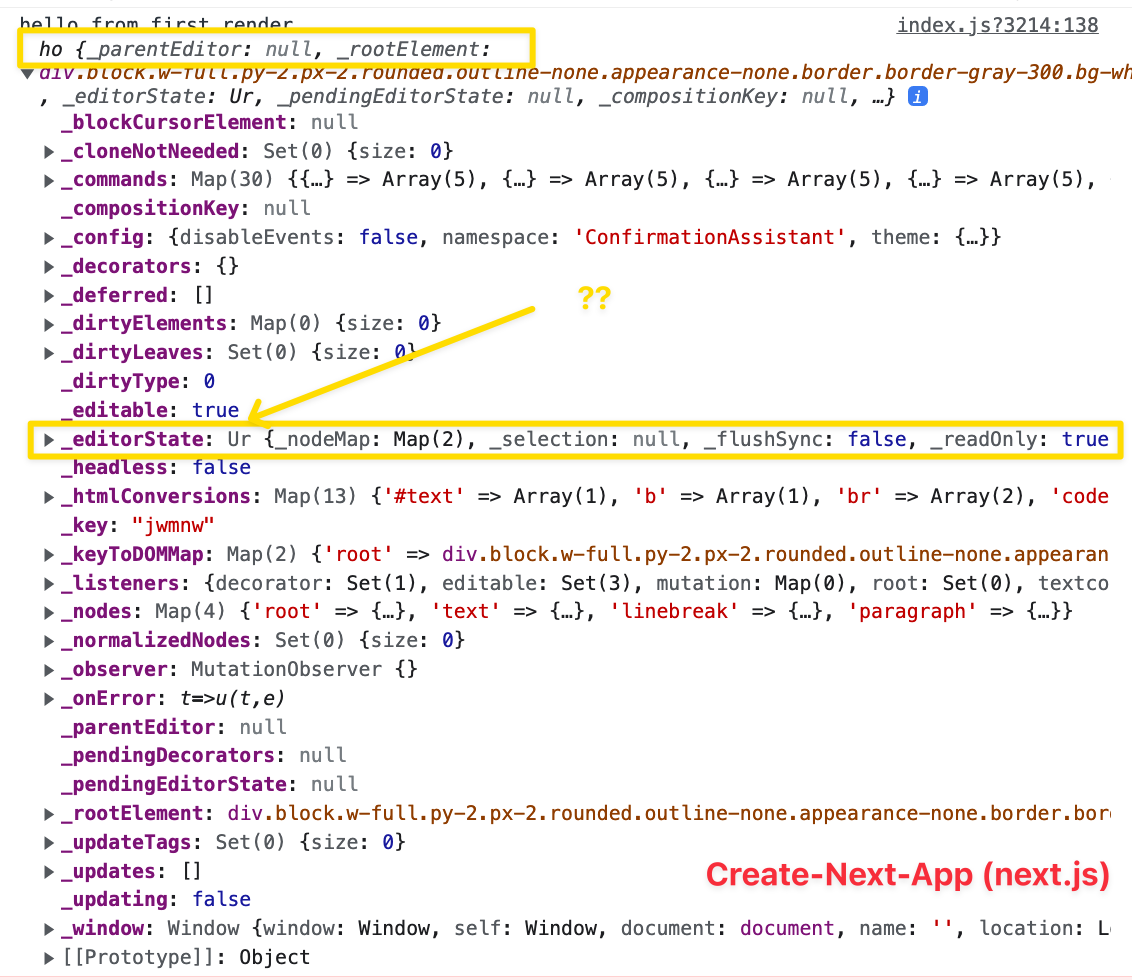This screenshot has height=980, width=1132.
Task: Expand the _decorators object
Action: 48,266
